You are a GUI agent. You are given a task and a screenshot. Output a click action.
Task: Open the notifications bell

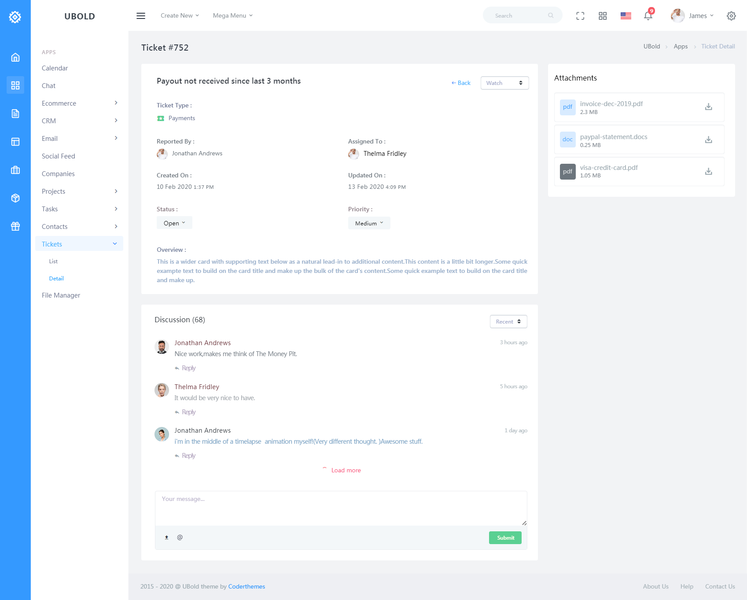(x=648, y=16)
